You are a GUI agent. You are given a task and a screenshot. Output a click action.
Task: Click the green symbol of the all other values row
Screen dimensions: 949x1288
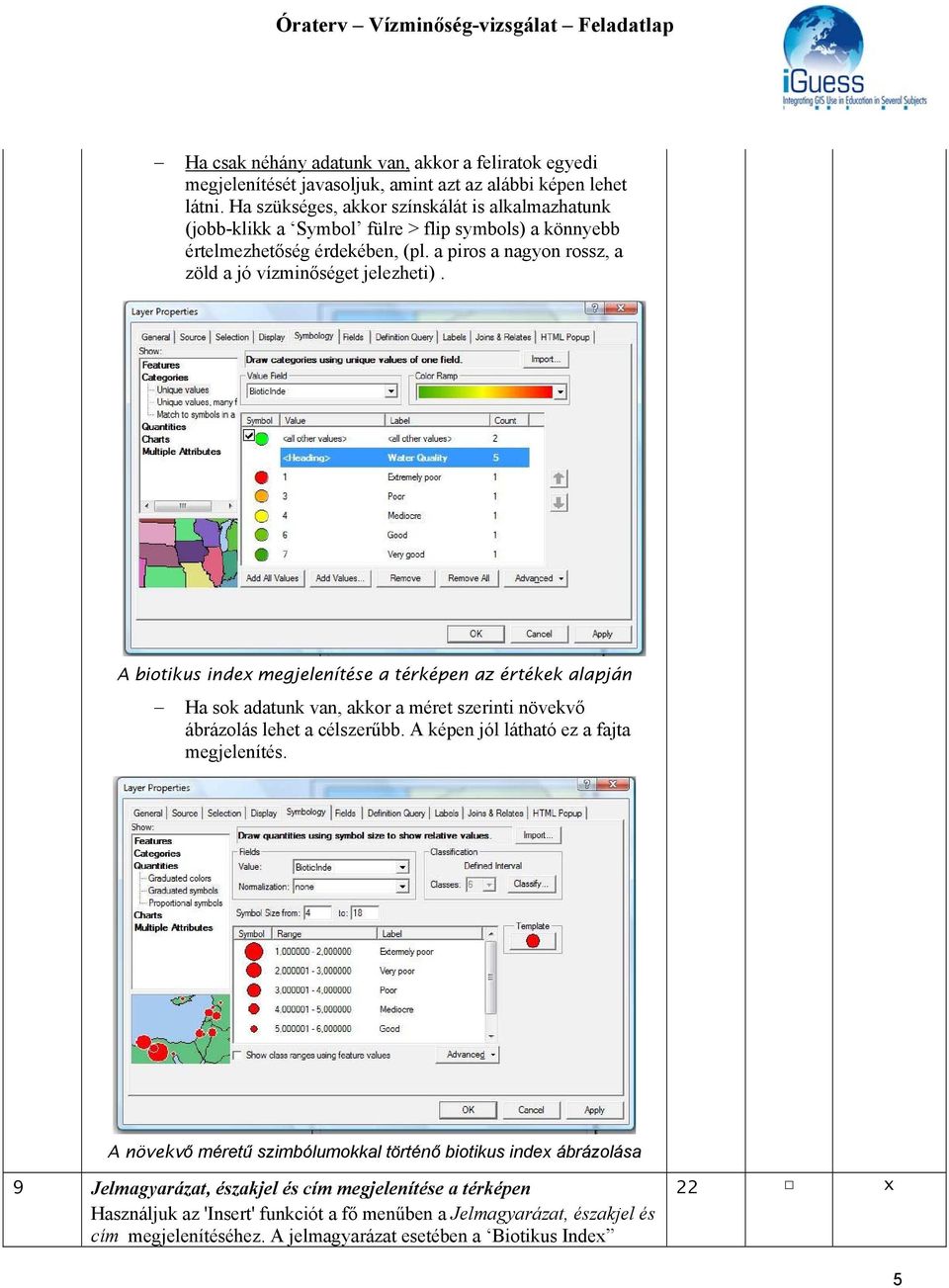click(263, 438)
